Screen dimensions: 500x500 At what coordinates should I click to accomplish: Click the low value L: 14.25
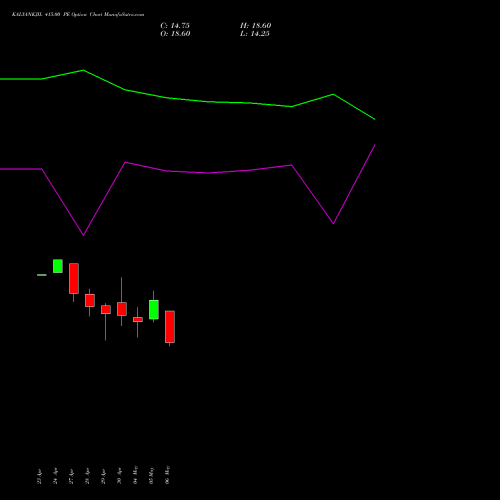click(255, 34)
